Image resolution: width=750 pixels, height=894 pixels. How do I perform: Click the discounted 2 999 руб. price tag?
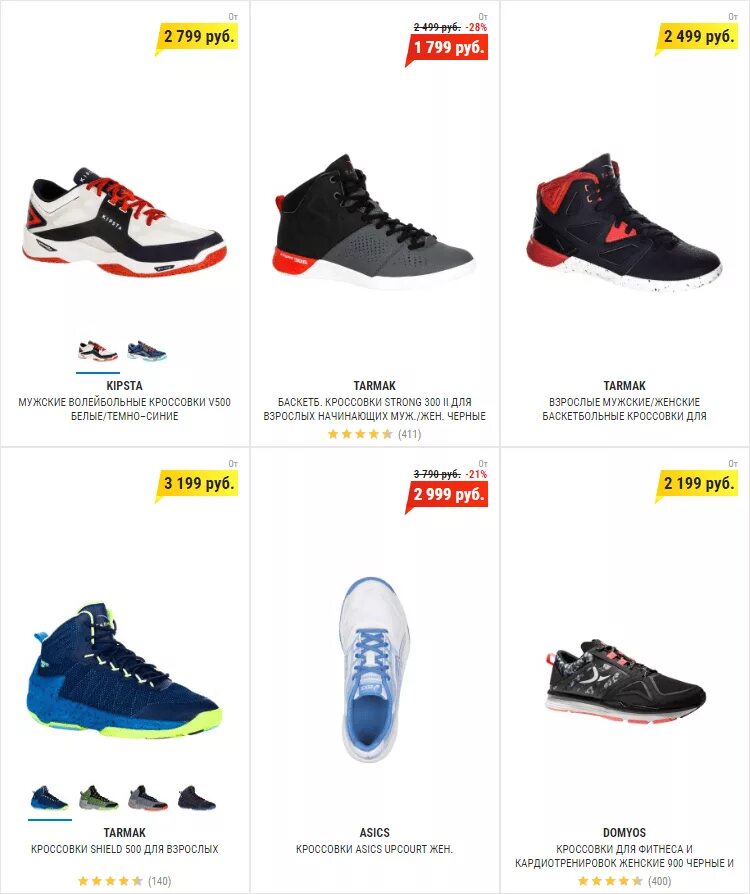[447, 495]
